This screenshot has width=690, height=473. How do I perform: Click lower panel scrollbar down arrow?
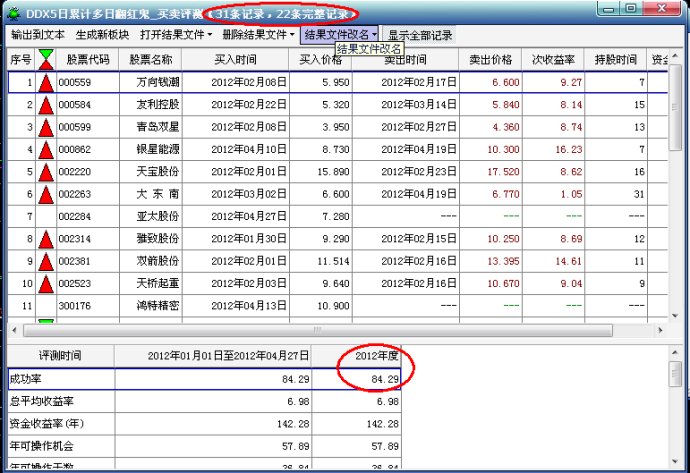tap(675, 461)
